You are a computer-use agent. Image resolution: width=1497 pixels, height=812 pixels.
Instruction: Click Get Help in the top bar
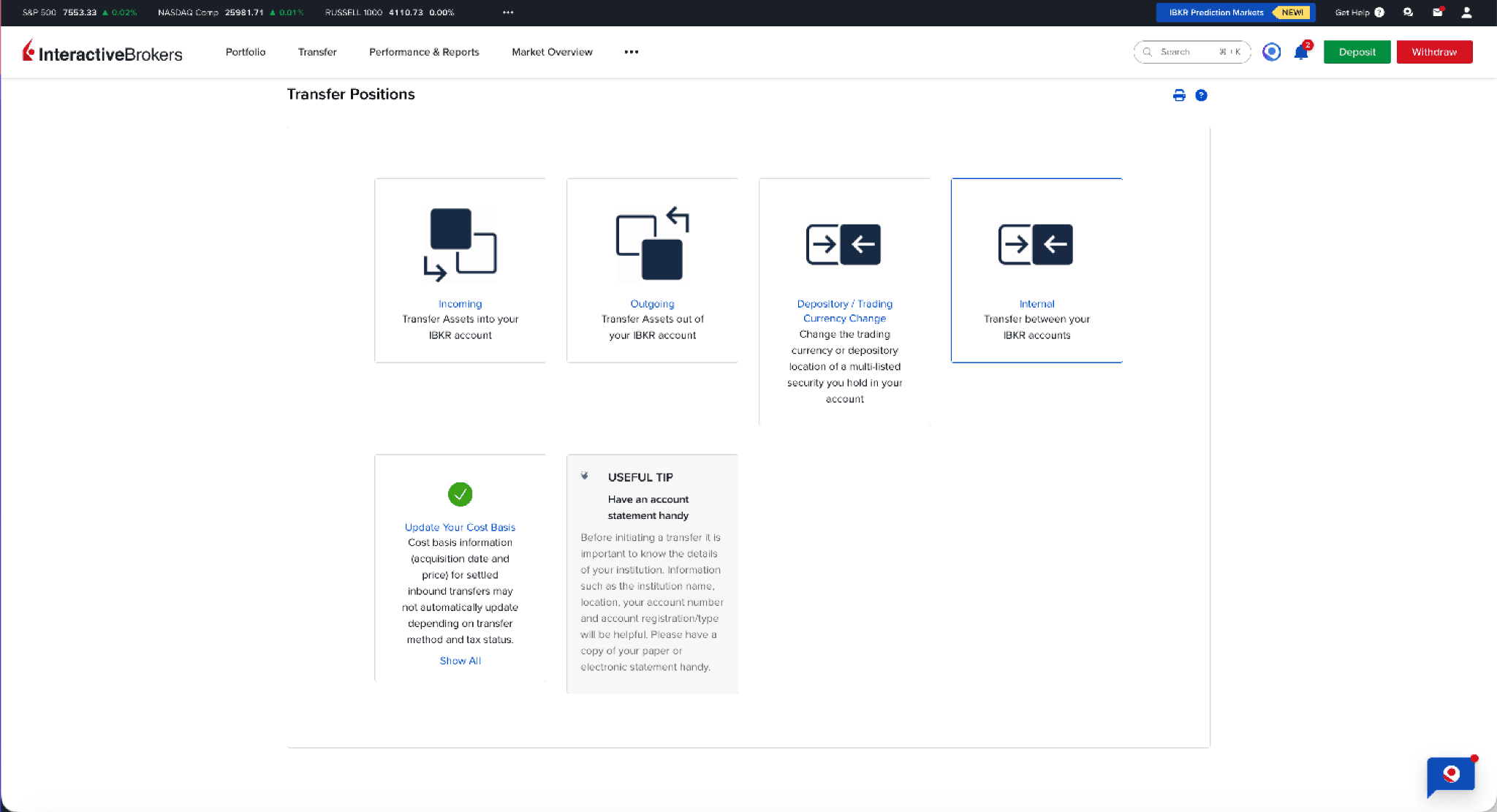coord(1360,12)
